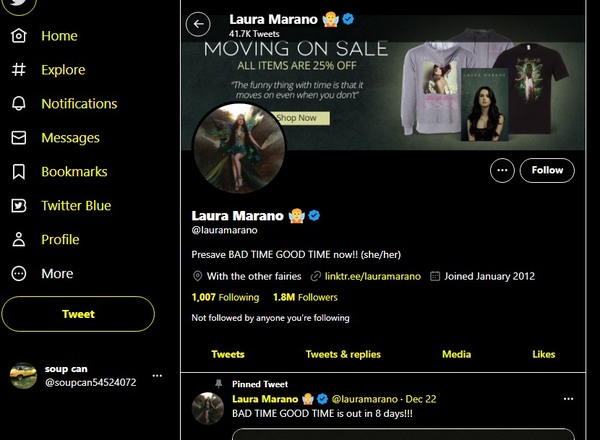Expand soup can account switcher dots
Viewport: 600px width, 440px height.
point(157,376)
